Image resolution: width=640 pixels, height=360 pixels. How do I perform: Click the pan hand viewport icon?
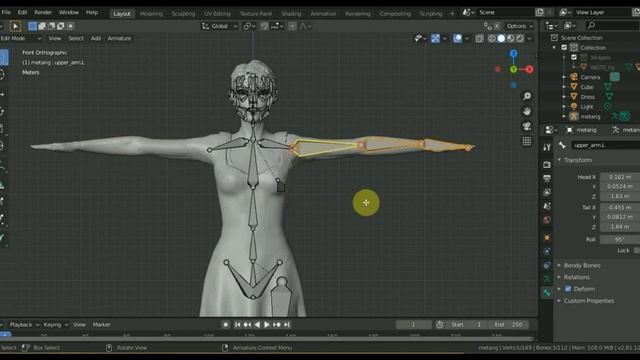click(527, 111)
